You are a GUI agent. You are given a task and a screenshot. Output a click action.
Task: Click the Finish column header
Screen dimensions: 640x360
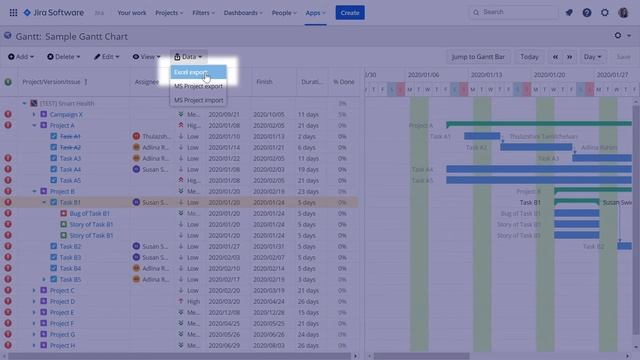coord(264,82)
